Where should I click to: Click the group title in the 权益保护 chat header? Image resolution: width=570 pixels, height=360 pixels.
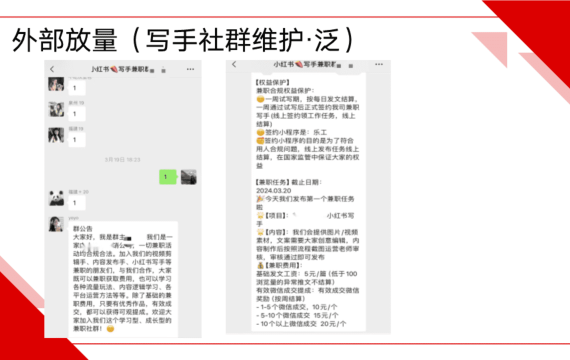tap(305, 64)
